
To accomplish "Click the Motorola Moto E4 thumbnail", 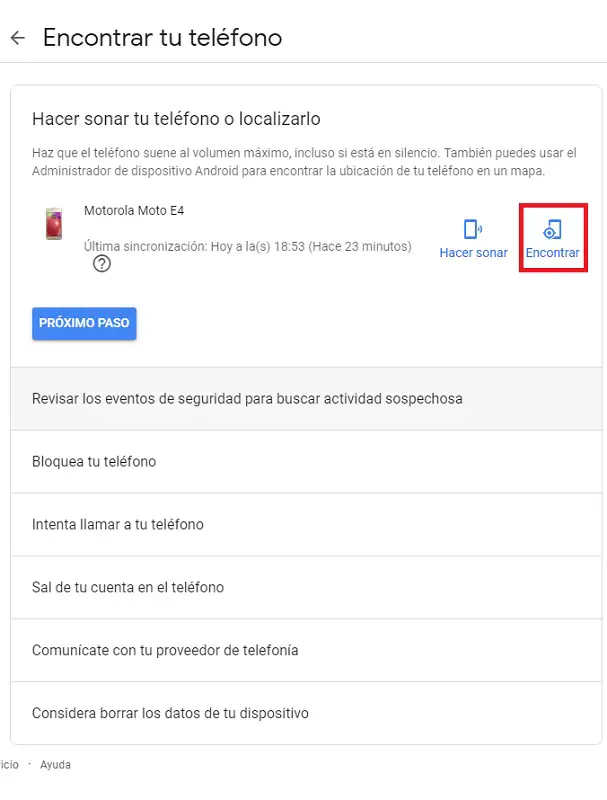I will point(54,223).
